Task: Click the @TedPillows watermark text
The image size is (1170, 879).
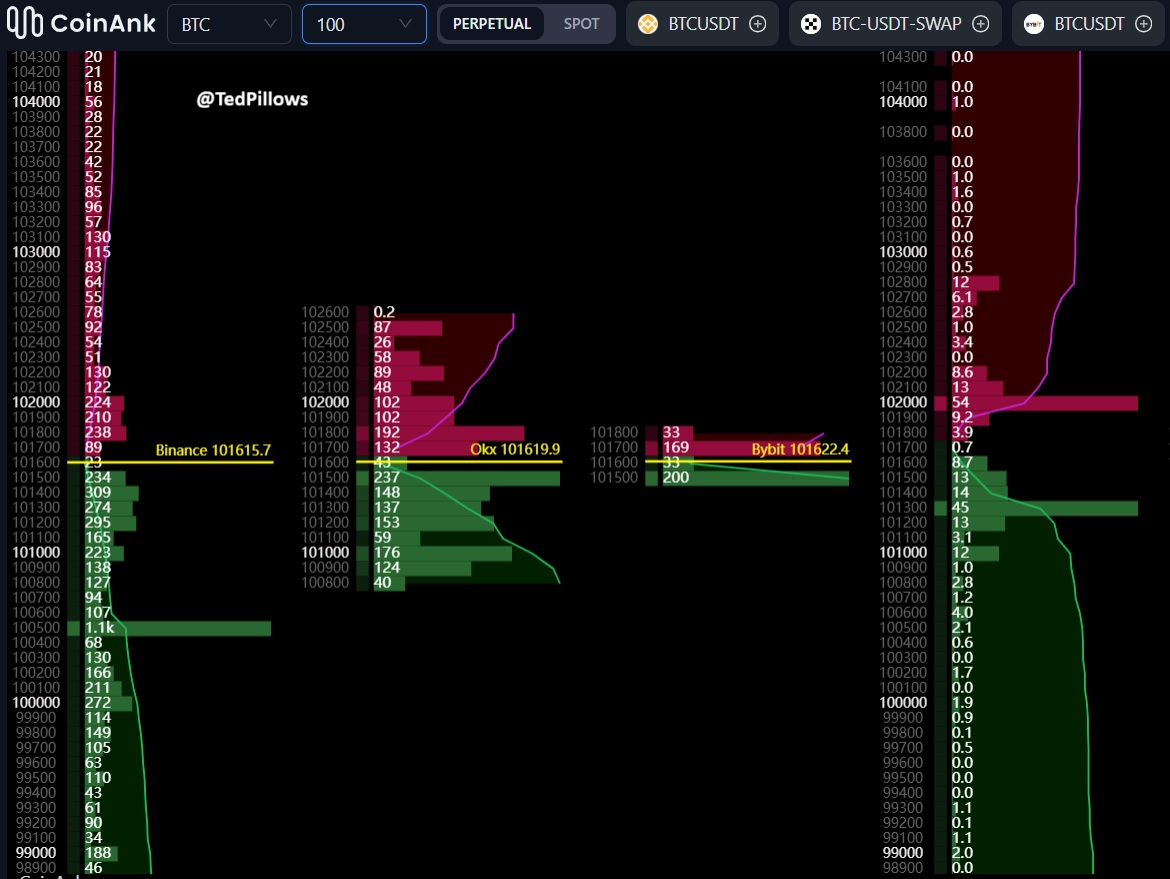Action: tap(252, 99)
